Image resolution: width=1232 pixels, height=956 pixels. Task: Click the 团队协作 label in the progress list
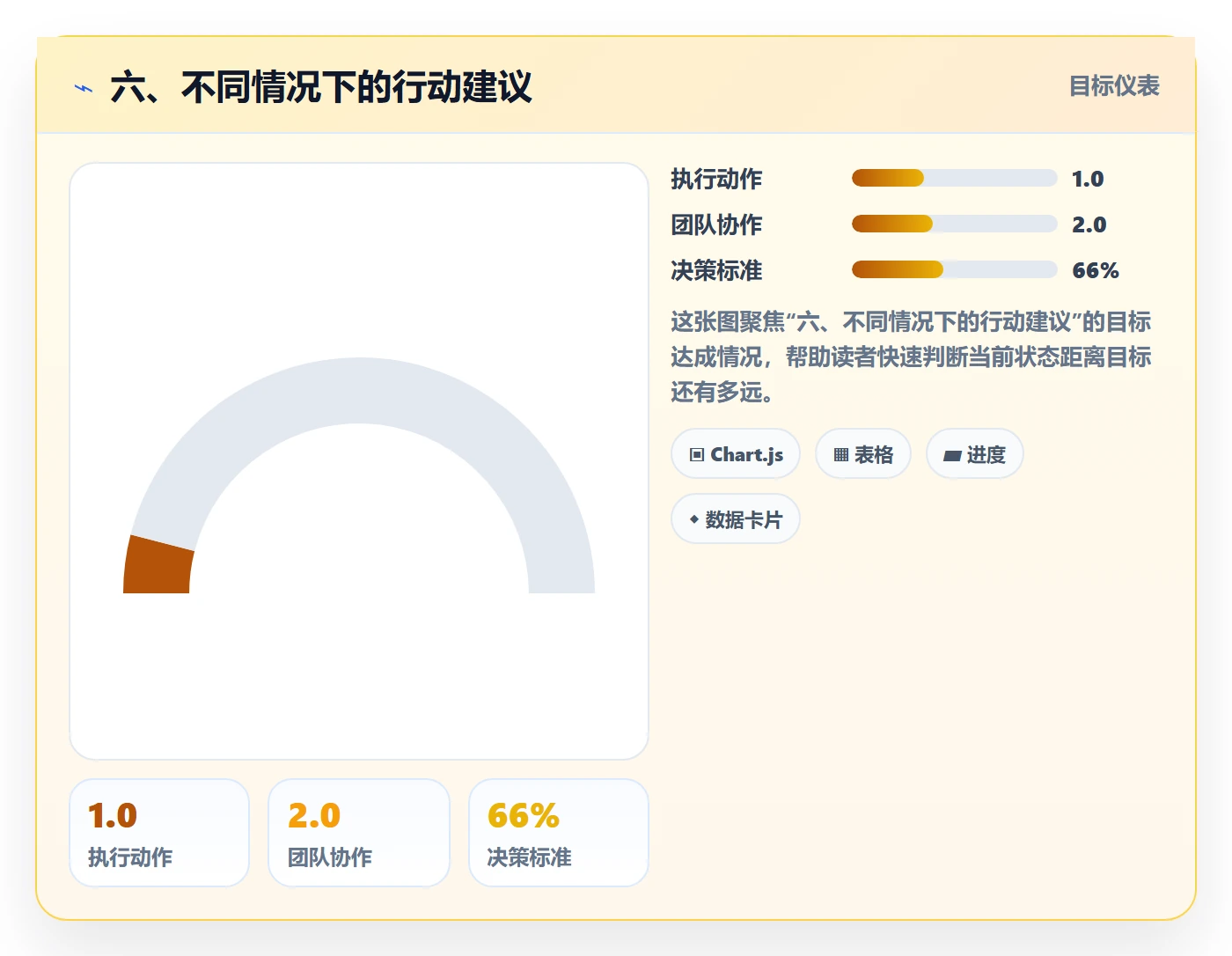click(x=716, y=224)
